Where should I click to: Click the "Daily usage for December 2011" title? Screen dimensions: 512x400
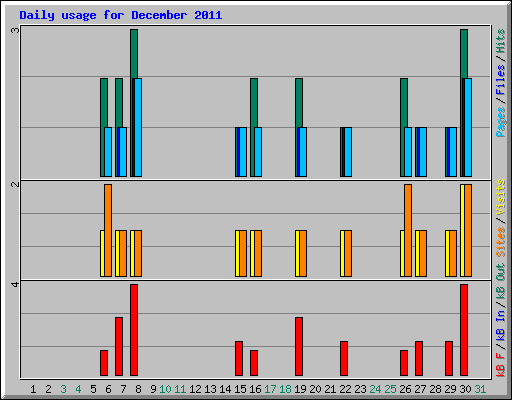coord(121,15)
